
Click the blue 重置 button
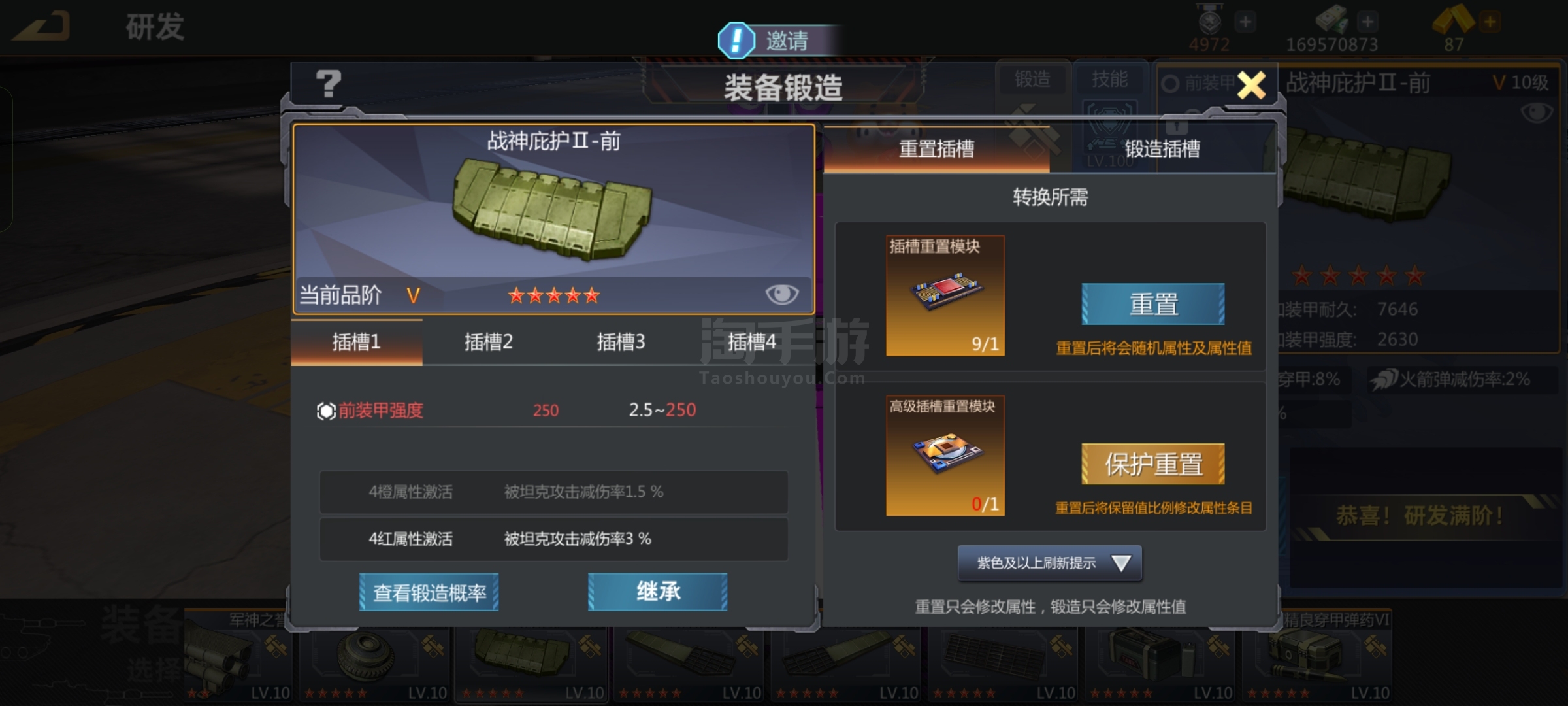[1153, 304]
